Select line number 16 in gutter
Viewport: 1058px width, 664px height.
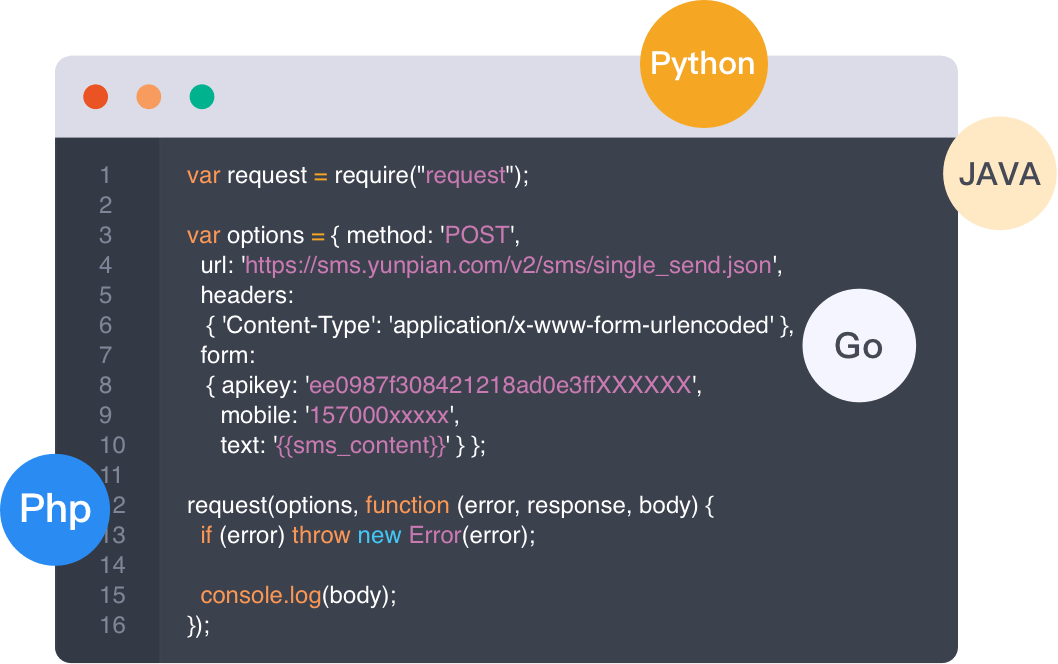[112, 625]
